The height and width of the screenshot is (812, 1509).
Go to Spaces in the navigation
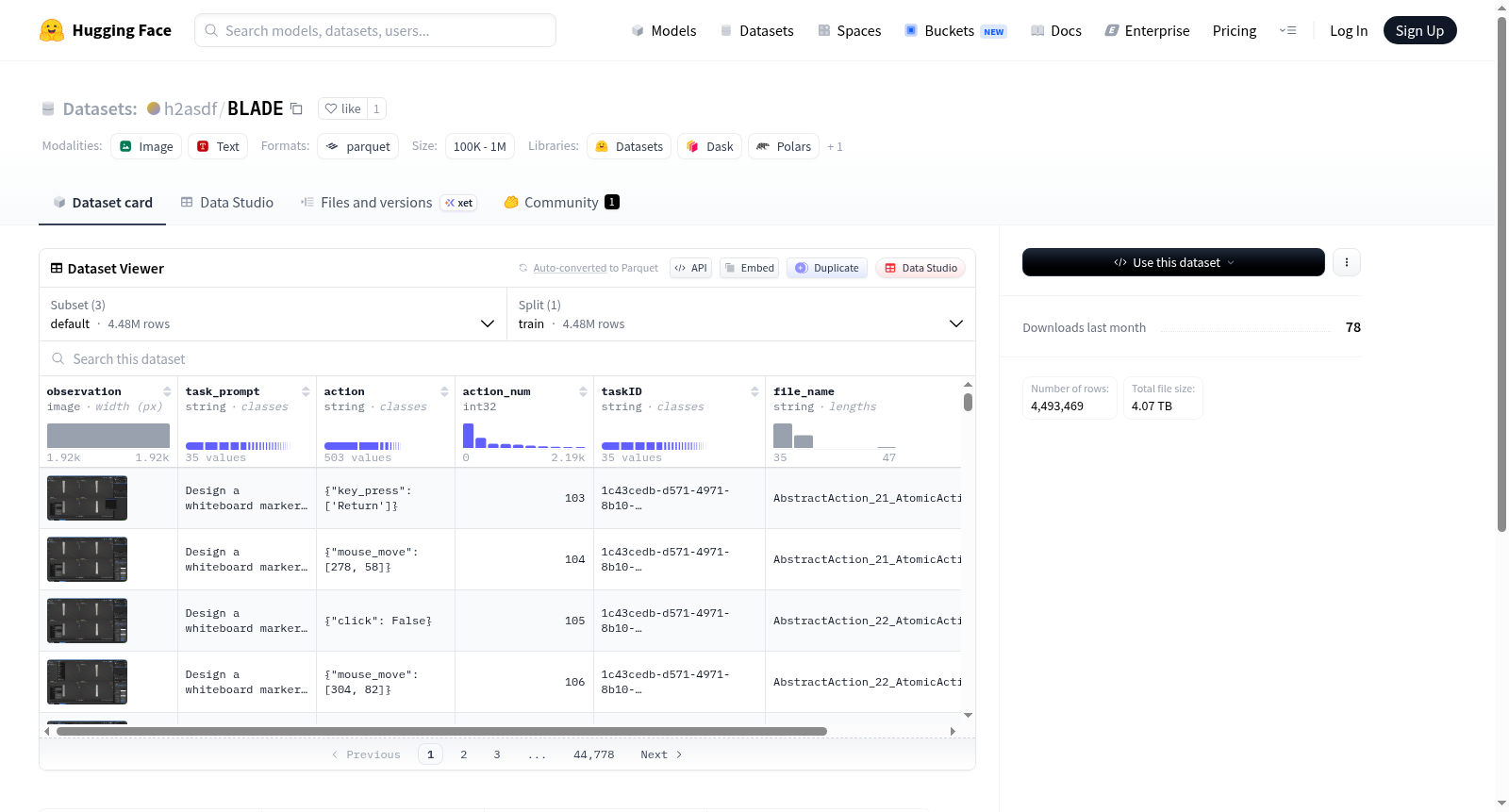849,30
